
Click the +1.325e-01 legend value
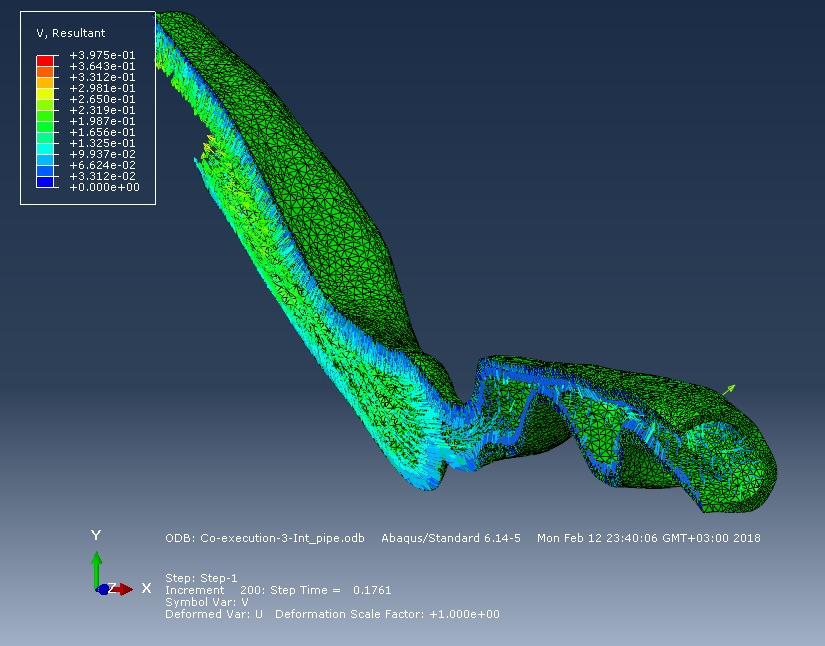coord(102,144)
